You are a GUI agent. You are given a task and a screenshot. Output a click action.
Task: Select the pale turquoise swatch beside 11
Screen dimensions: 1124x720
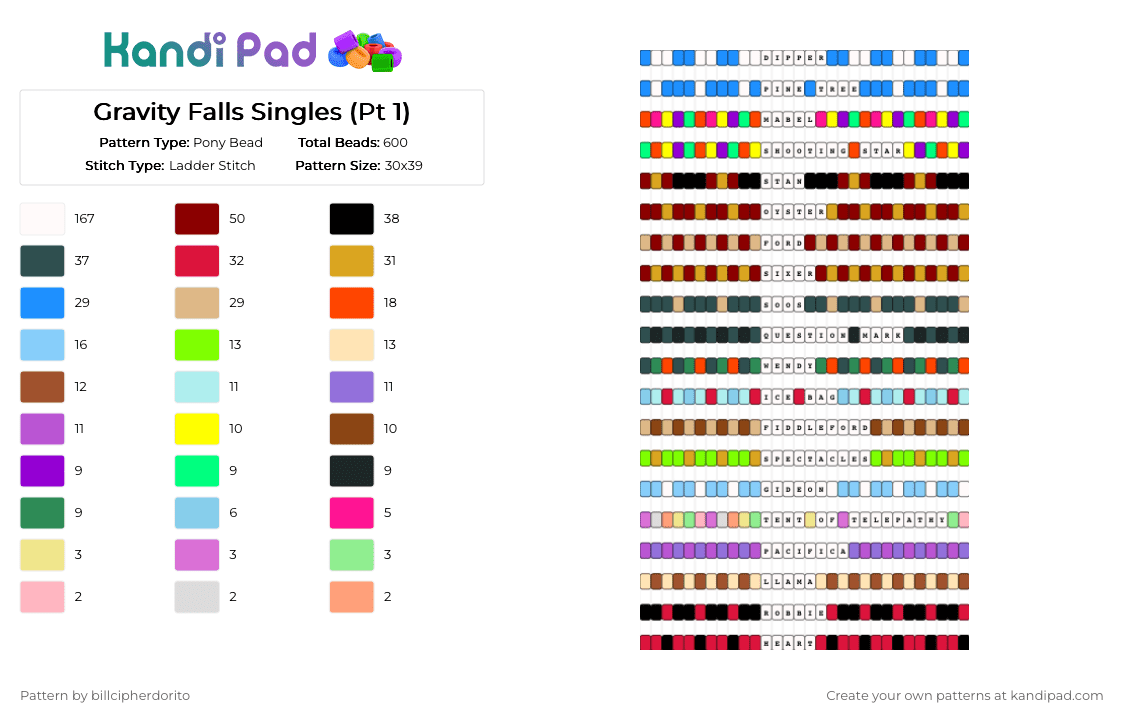pyautogui.click(x=197, y=387)
